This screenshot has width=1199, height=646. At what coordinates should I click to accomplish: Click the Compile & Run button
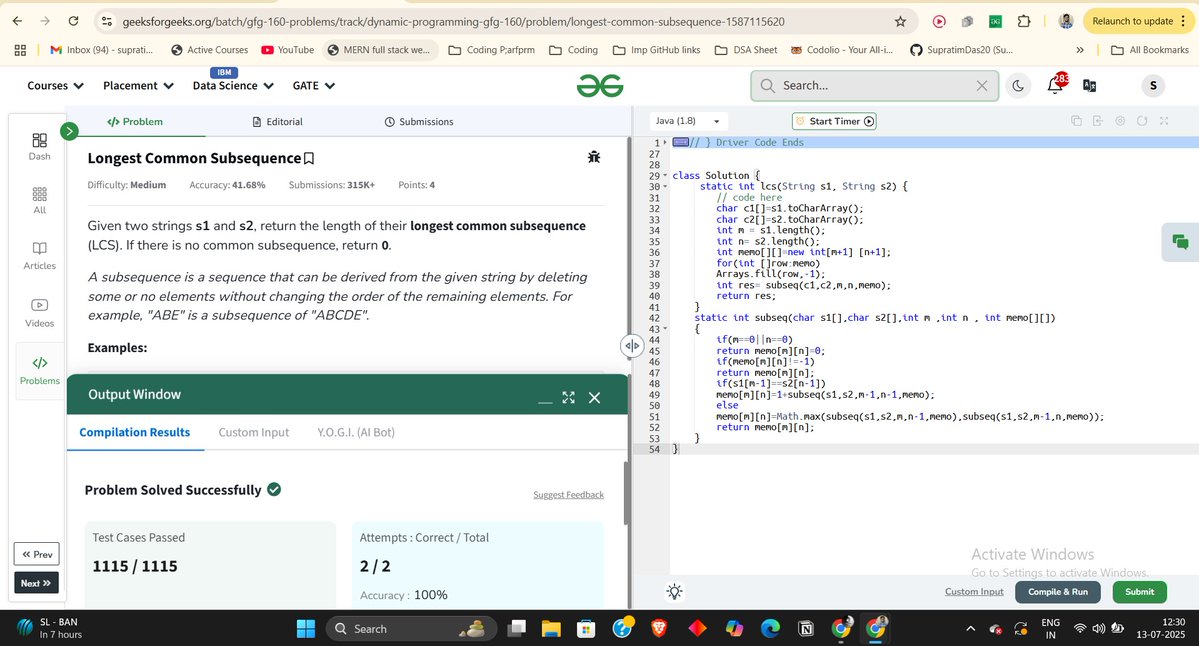coord(1058,592)
